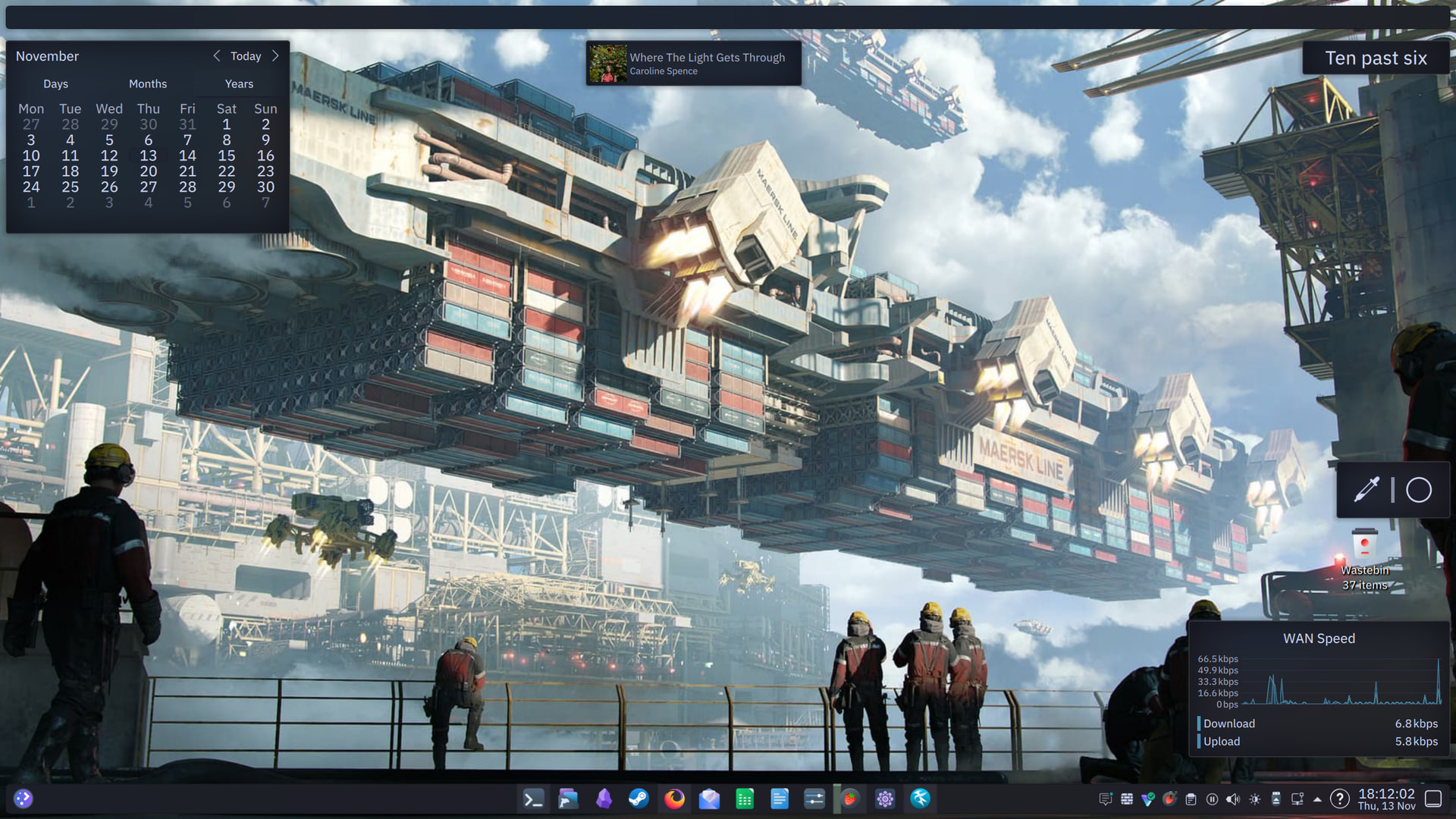Screen dimensions: 1456x819
Task: Click the circle color swatch in picker
Action: pos(1419,490)
